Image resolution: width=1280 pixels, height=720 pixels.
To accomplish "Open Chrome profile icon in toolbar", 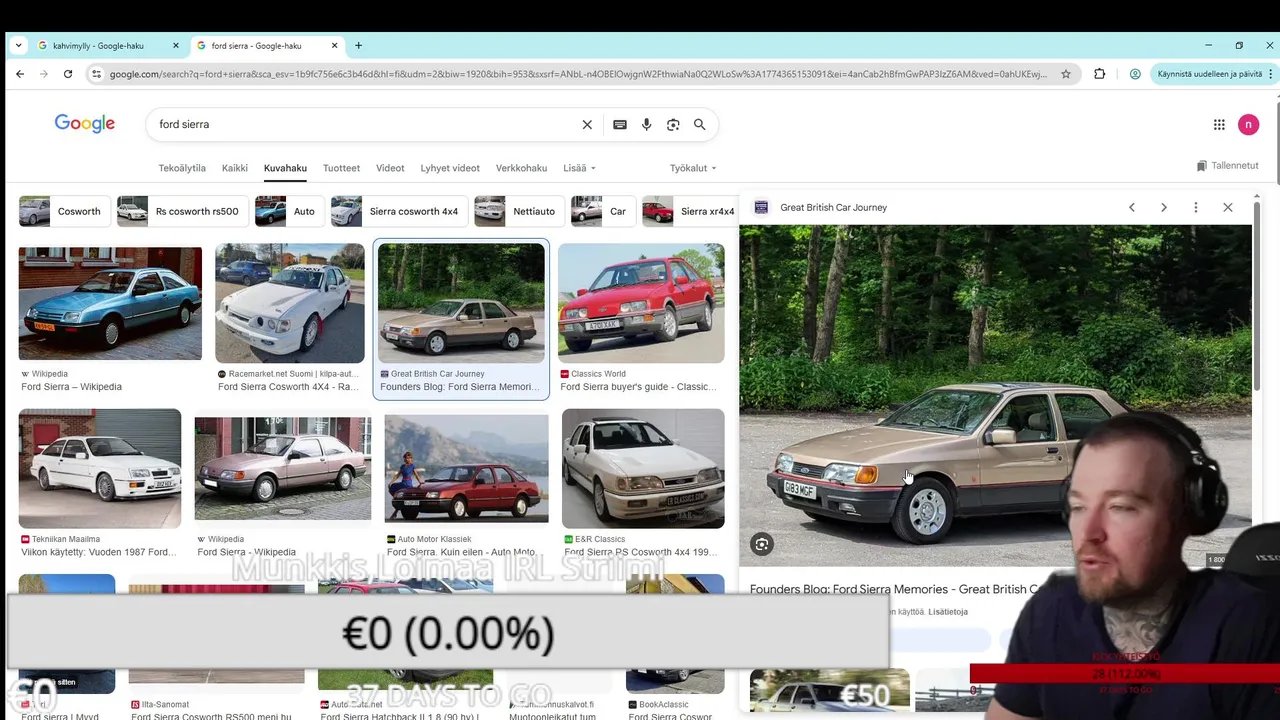I will point(1135,74).
